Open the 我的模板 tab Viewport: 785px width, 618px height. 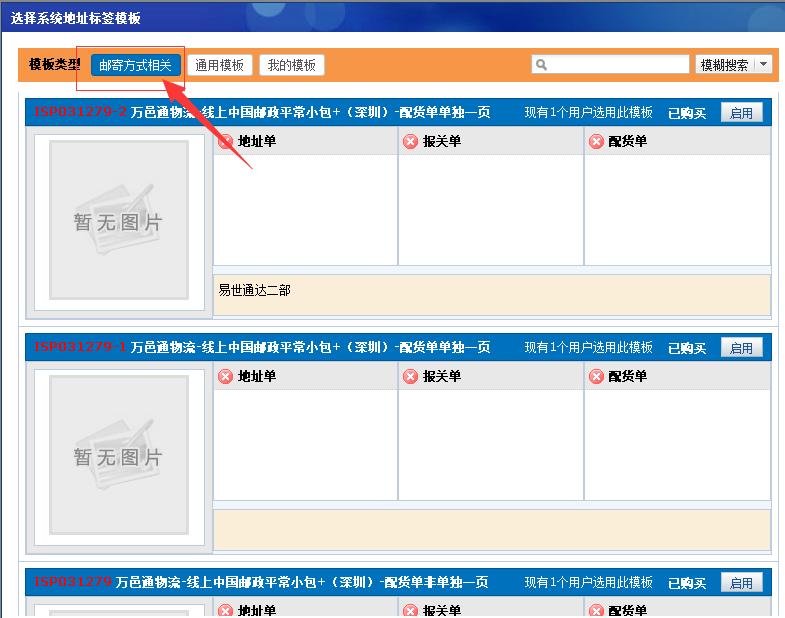(292, 65)
